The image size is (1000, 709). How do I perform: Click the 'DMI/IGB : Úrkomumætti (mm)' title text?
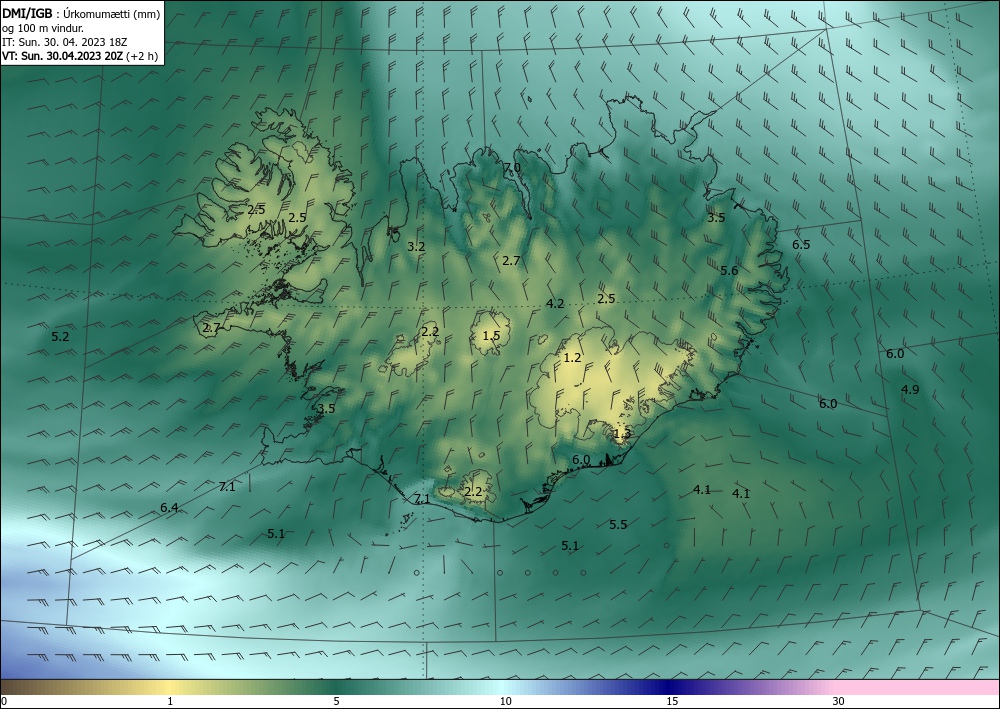point(81,14)
